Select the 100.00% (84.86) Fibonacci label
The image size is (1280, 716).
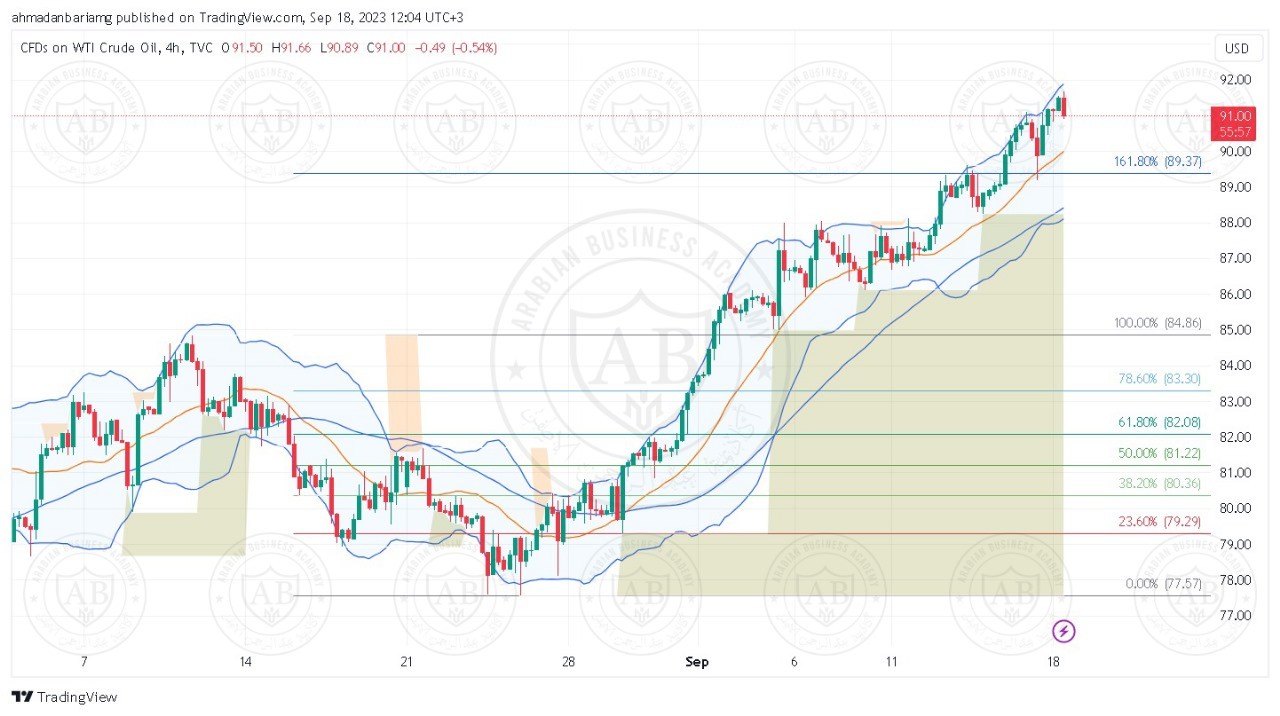(x=1157, y=323)
